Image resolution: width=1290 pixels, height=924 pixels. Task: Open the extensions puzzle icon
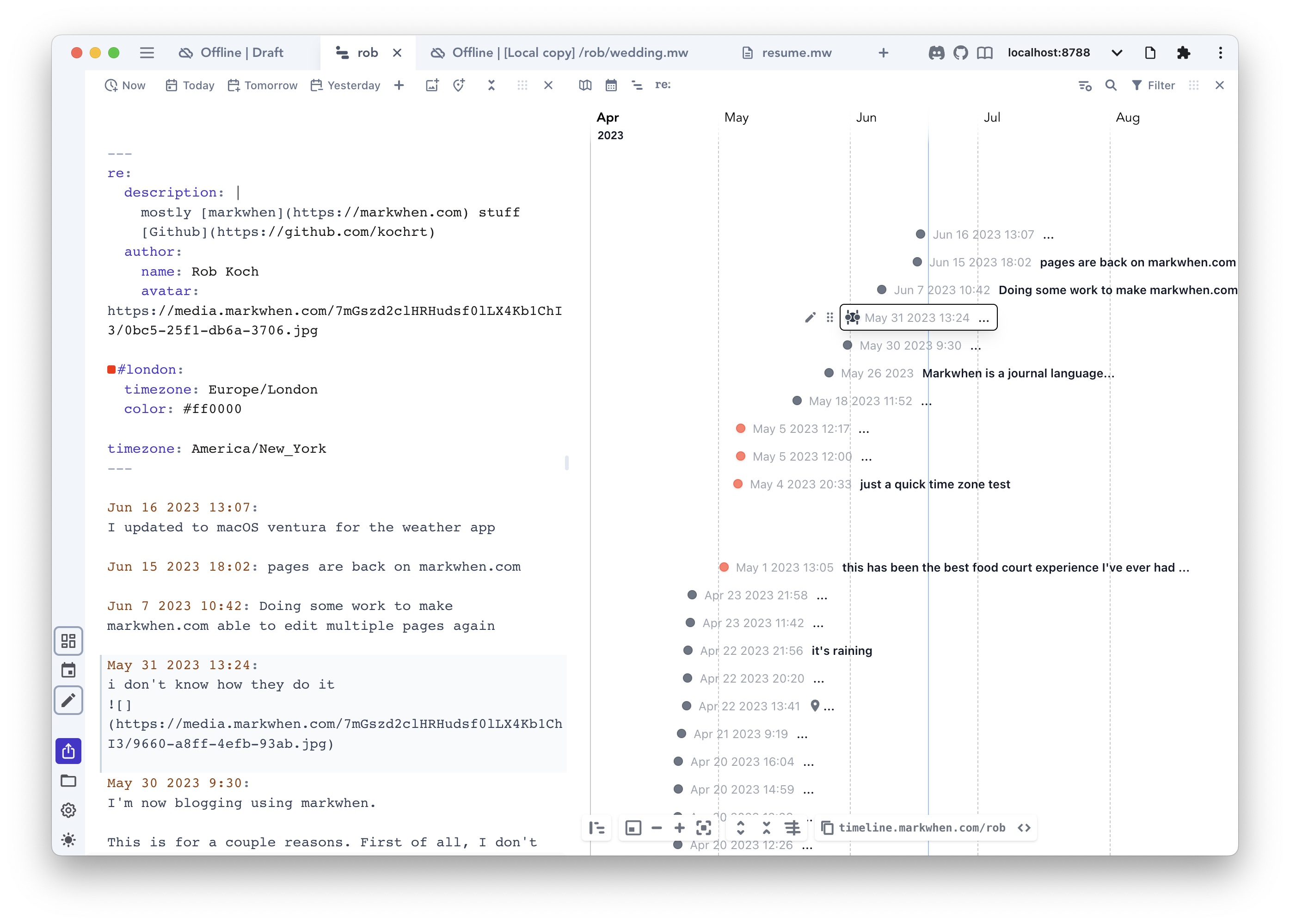tap(1184, 53)
